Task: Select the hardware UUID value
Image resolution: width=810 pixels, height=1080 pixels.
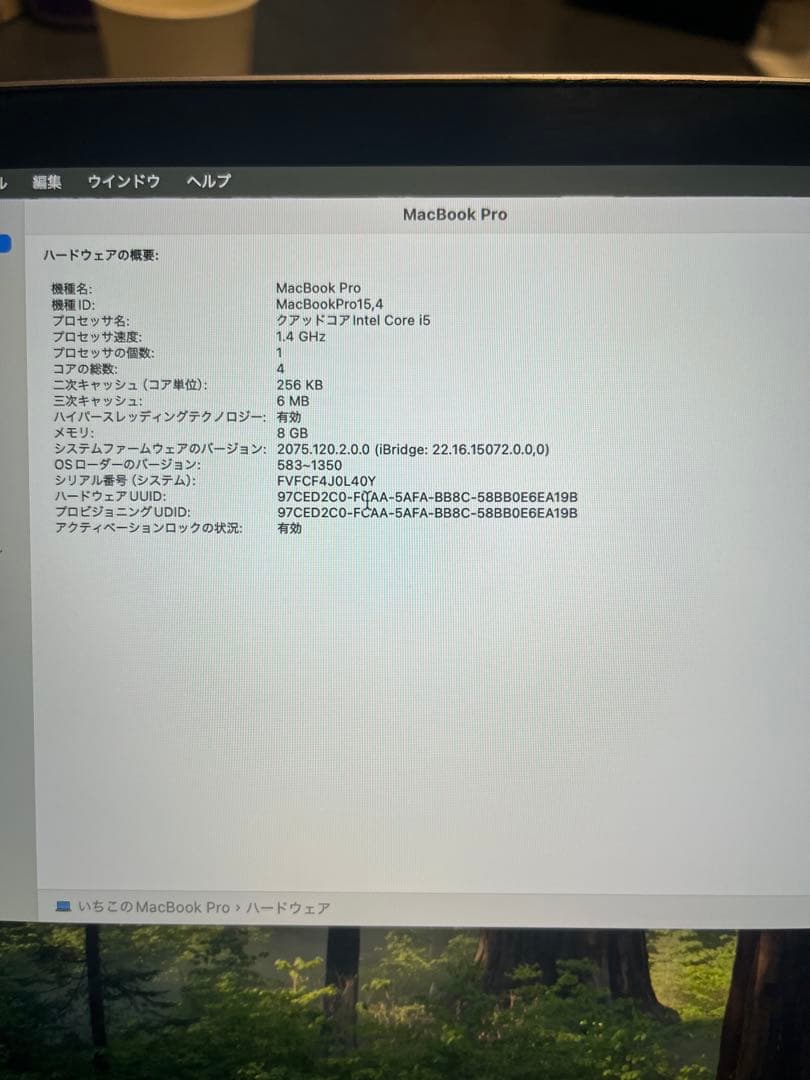Action: point(427,497)
